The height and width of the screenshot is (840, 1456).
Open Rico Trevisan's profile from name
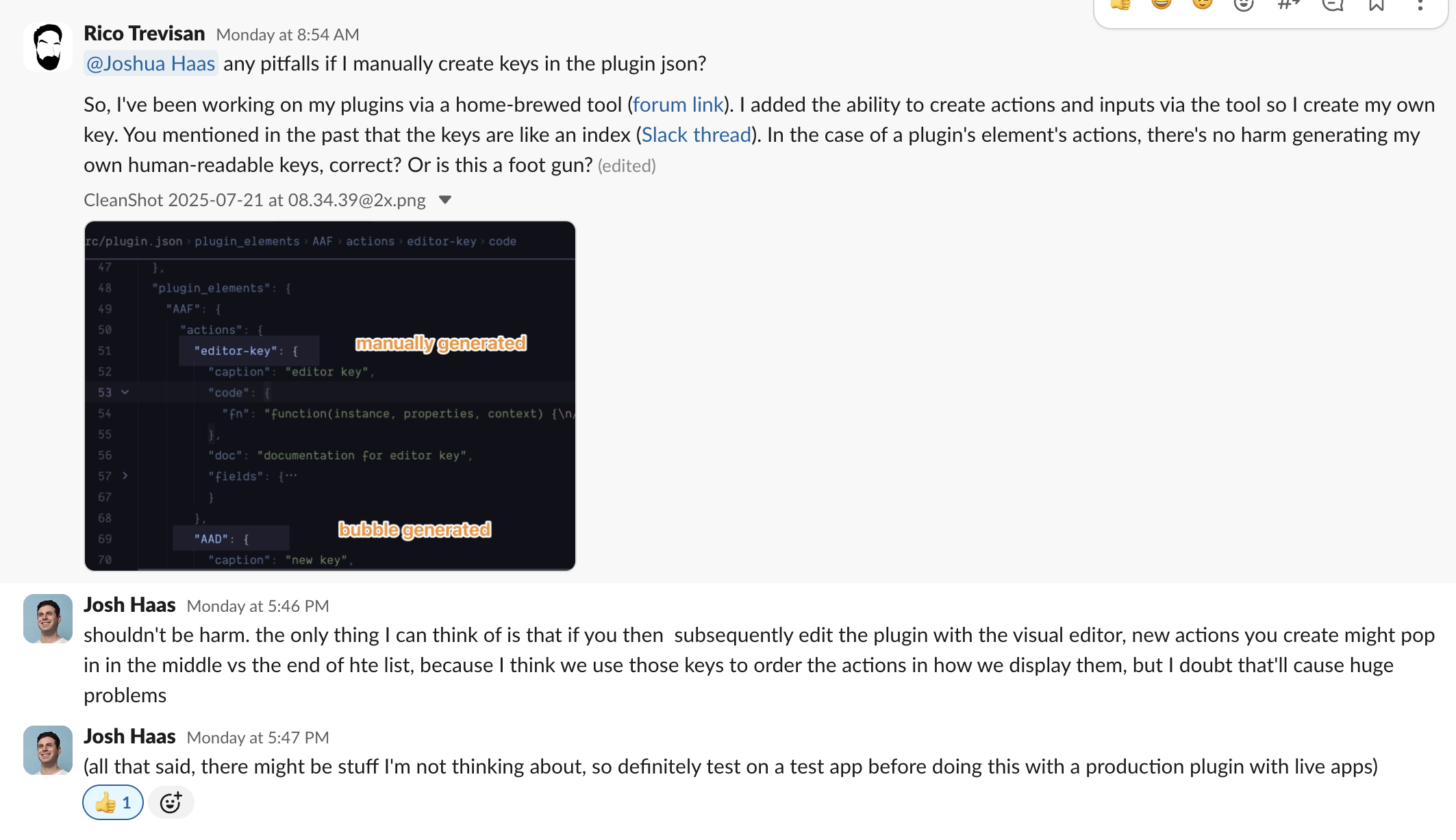(x=144, y=34)
